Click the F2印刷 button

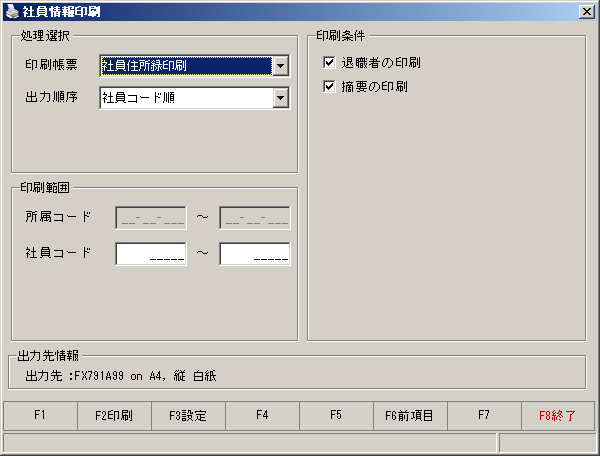click(x=114, y=415)
